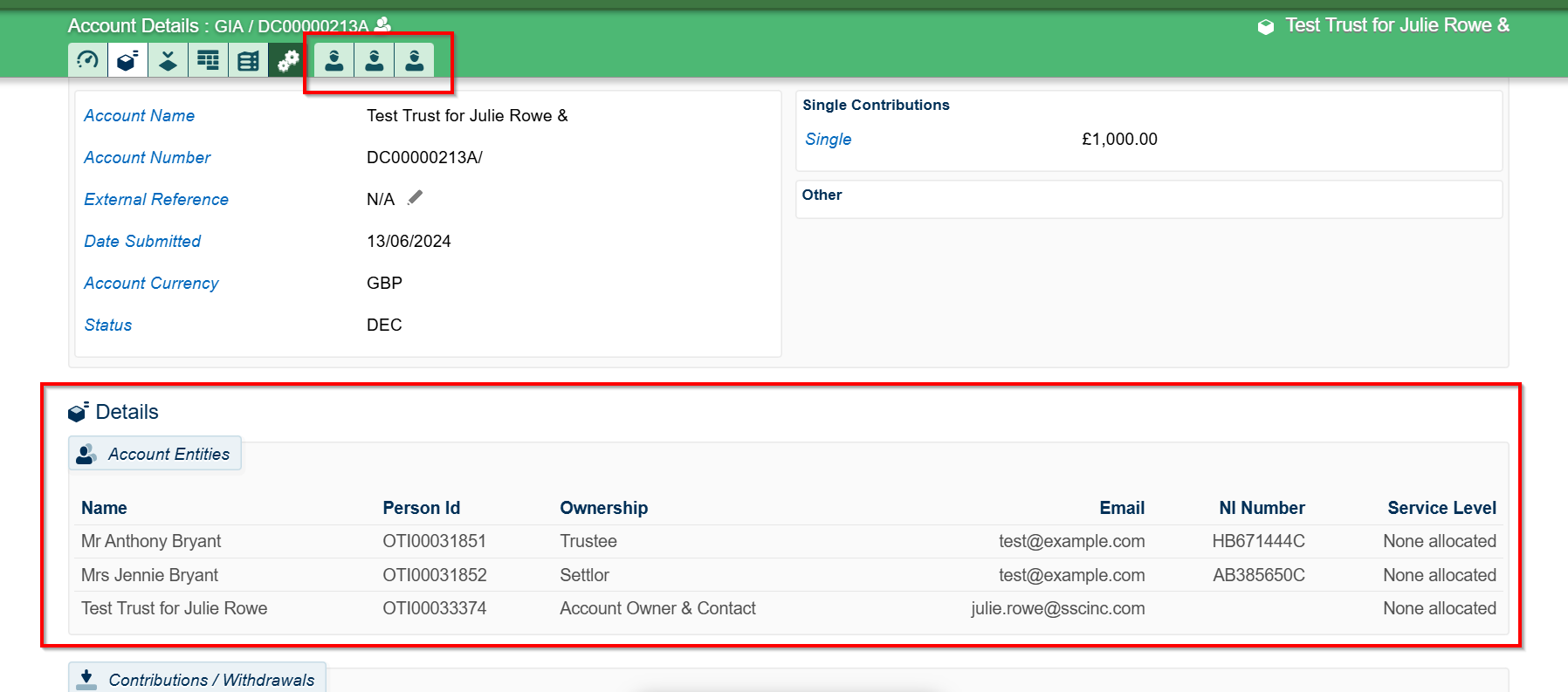Viewport: 1568px width, 692px height.
Task: Select the date 13/06/2024
Action: [x=409, y=242]
